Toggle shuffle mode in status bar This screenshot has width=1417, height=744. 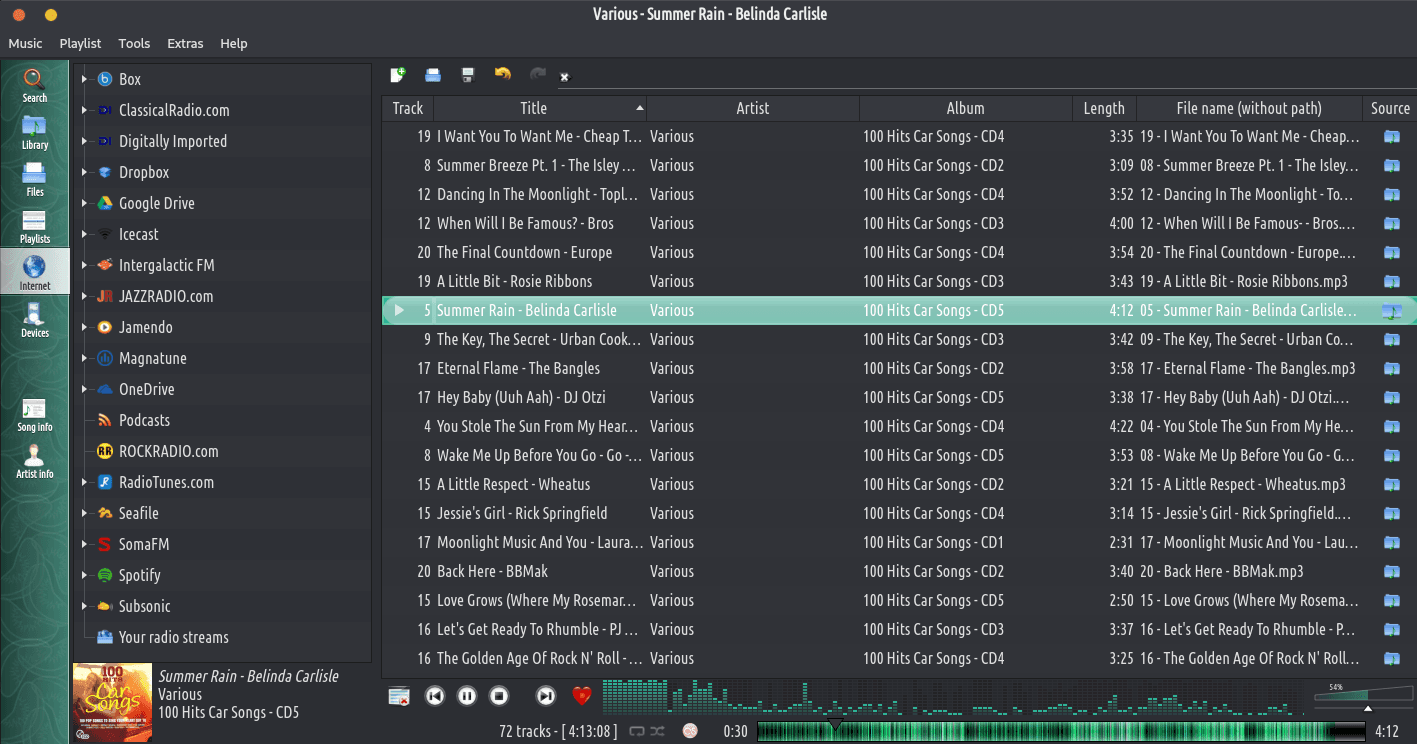(x=657, y=731)
